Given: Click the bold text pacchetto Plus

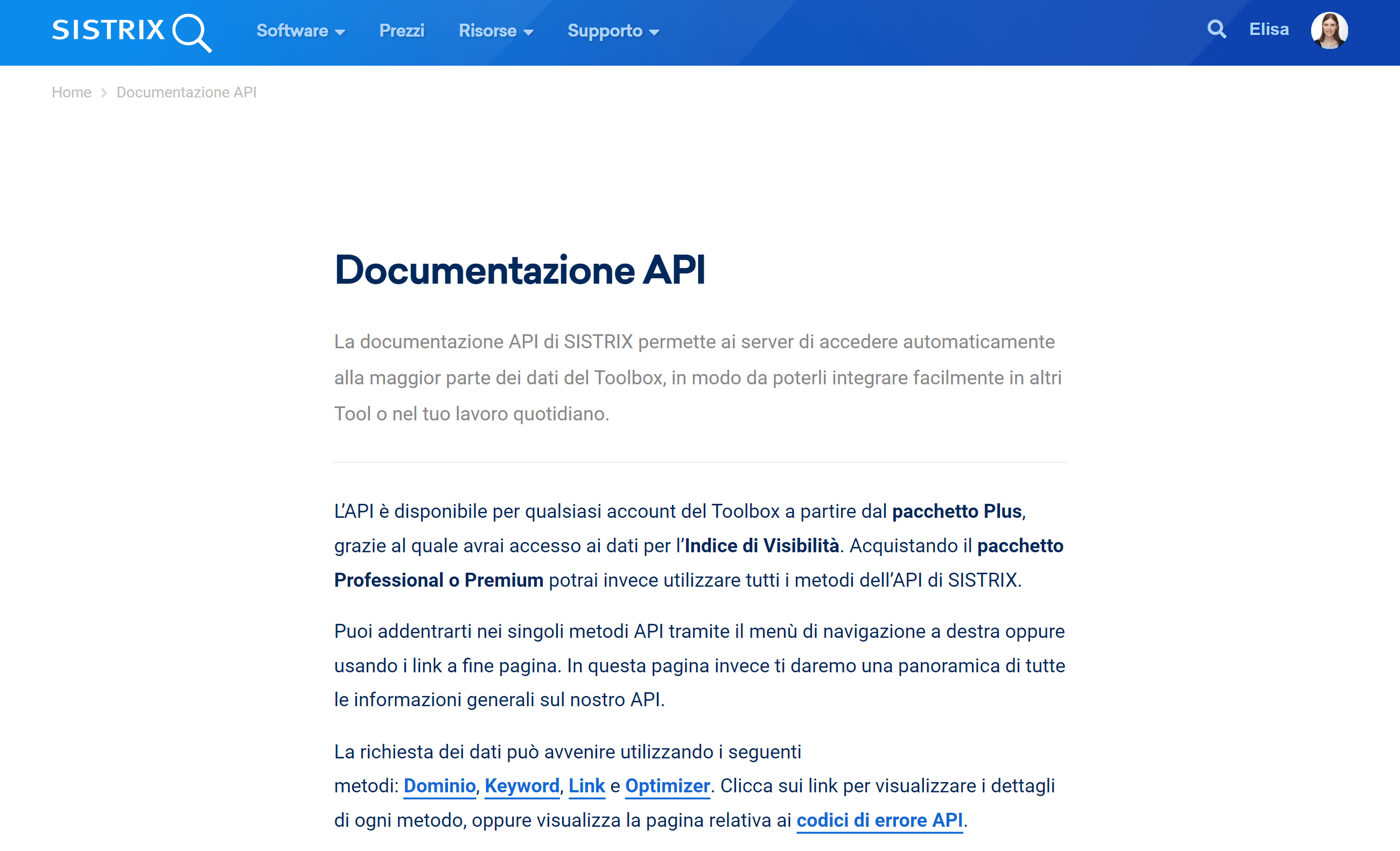Looking at the screenshot, I should pyautogui.click(x=957, y=511).
